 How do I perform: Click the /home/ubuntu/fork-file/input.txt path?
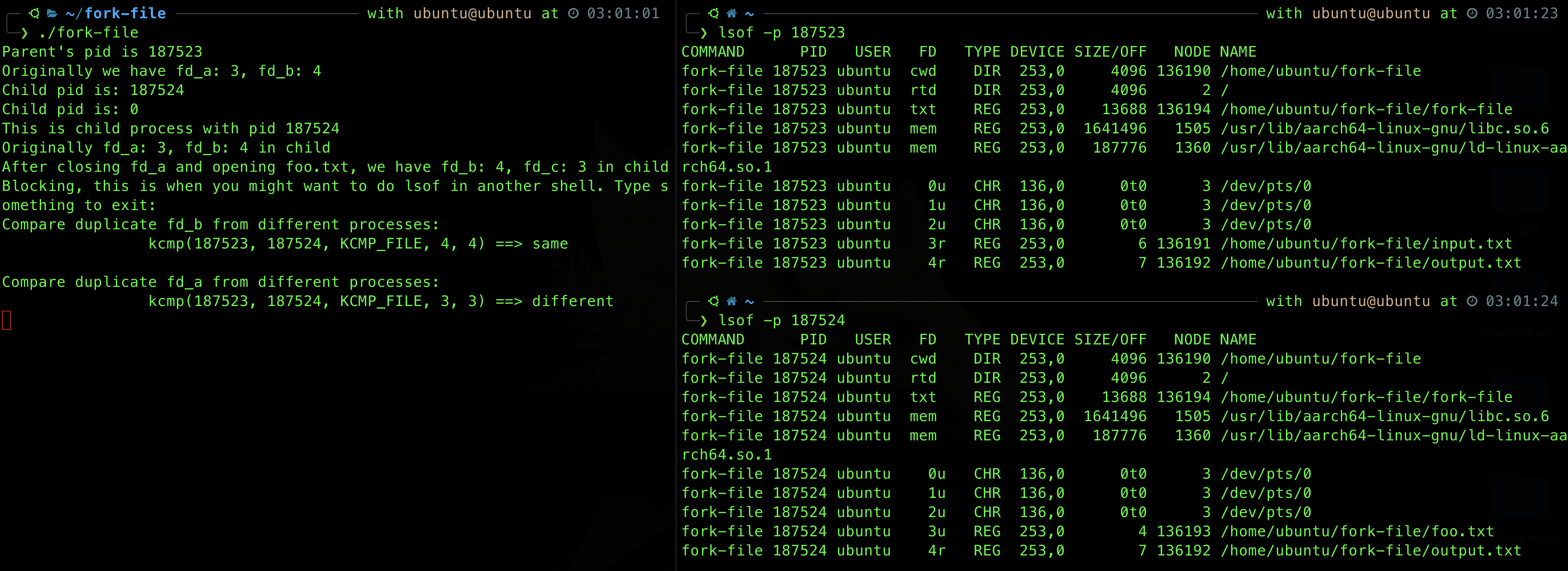click(1366, 243)
